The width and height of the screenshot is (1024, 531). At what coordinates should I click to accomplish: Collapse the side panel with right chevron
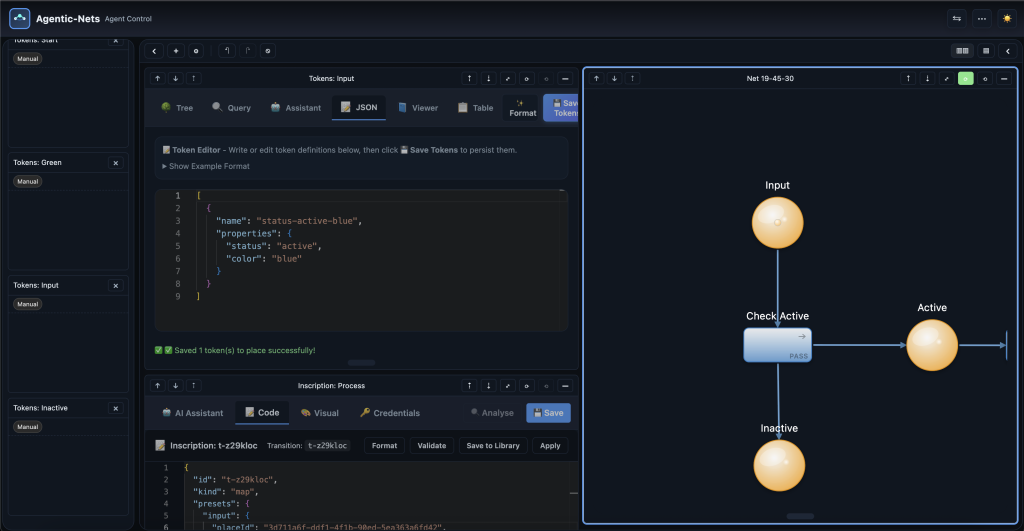coord(1007,50)
